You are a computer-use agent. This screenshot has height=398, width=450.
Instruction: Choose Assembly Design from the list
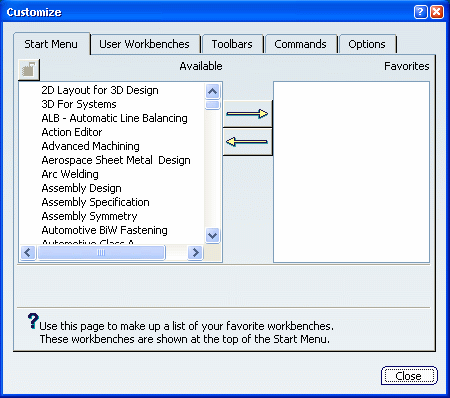tap(82, 188)
